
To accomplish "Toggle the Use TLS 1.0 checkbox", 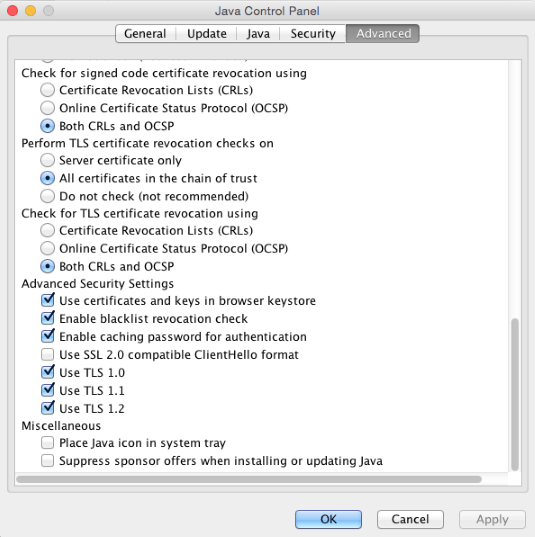I will (x=47, y=372).
